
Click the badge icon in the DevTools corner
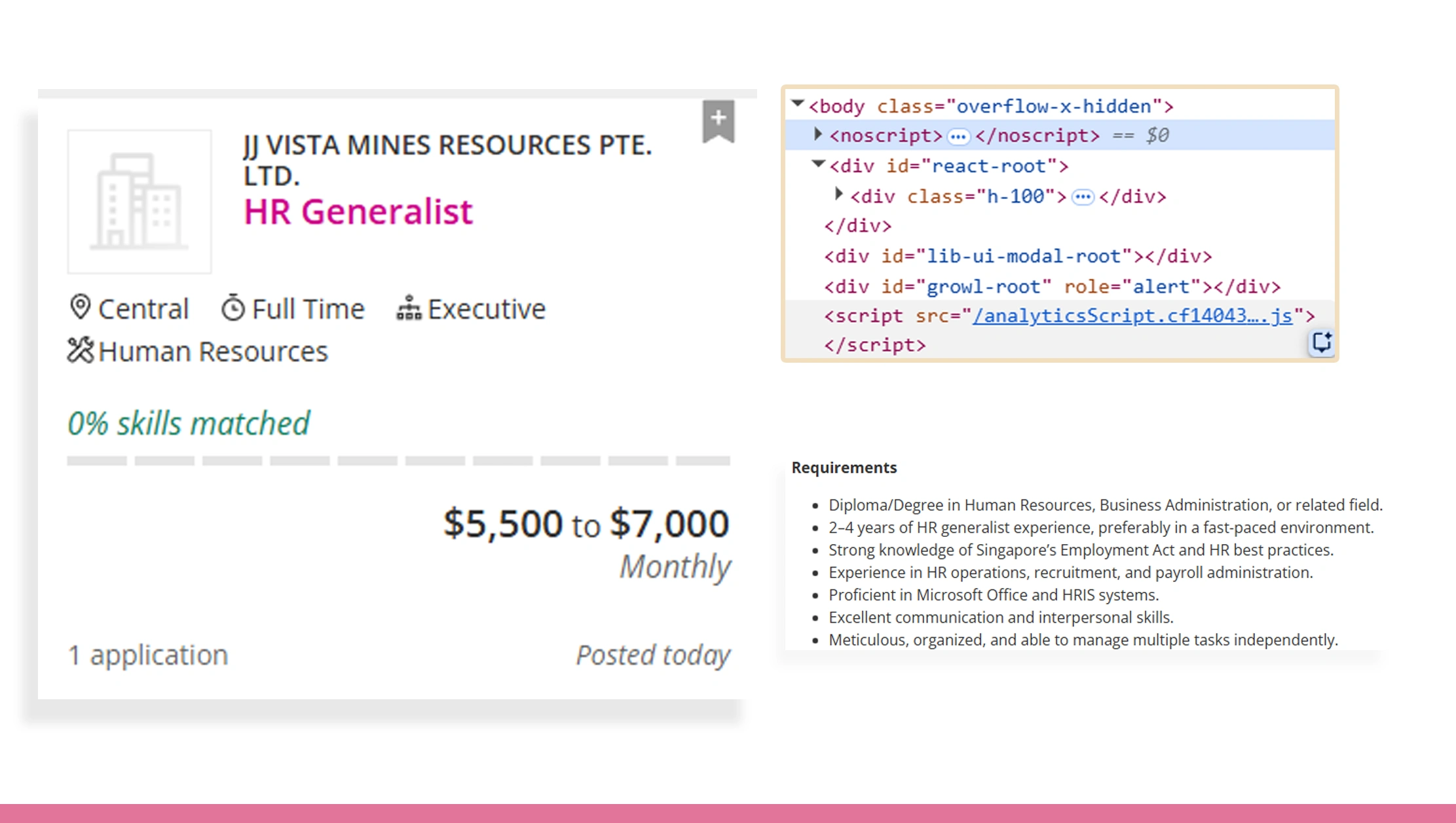click(x=1322, y=342)
